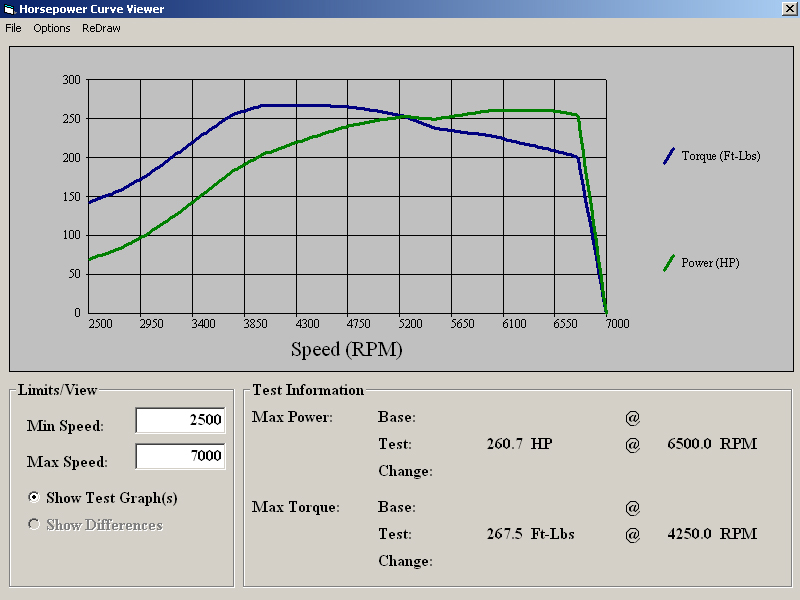Click the Limits/View group title
Image resolution: width=800 pixels, height=600 pixels.
[57, 390]
